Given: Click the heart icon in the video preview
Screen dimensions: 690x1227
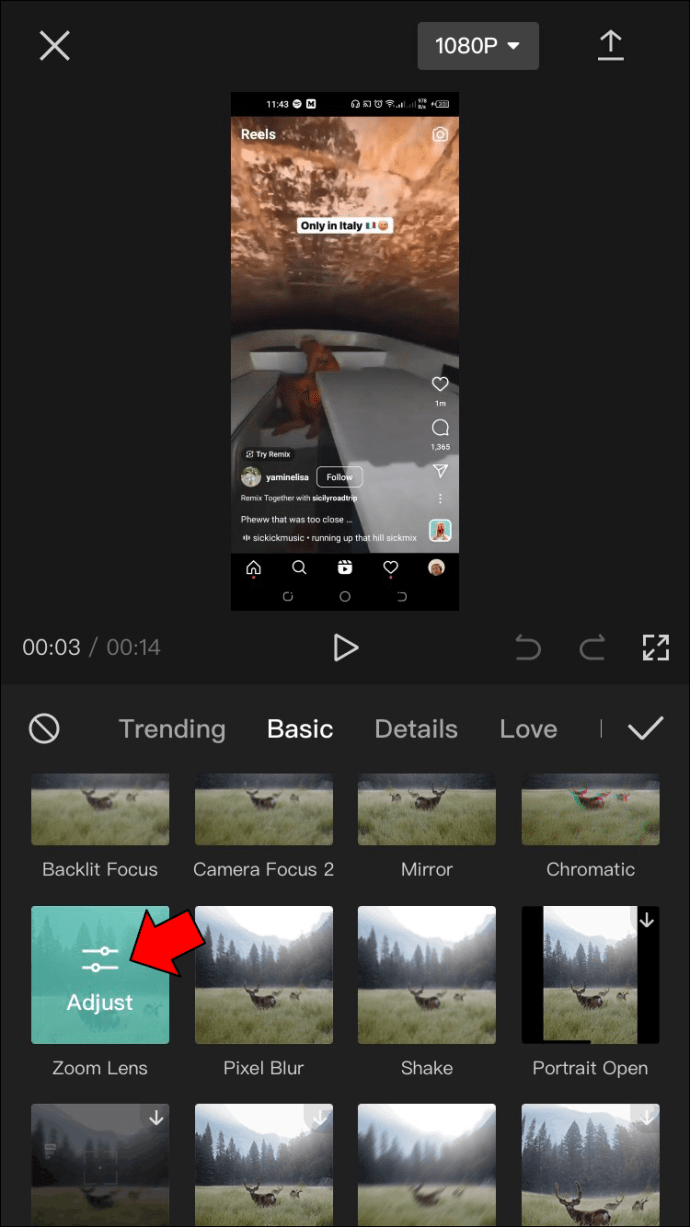Looking at the screenshot, I should (x=440, y=384).
